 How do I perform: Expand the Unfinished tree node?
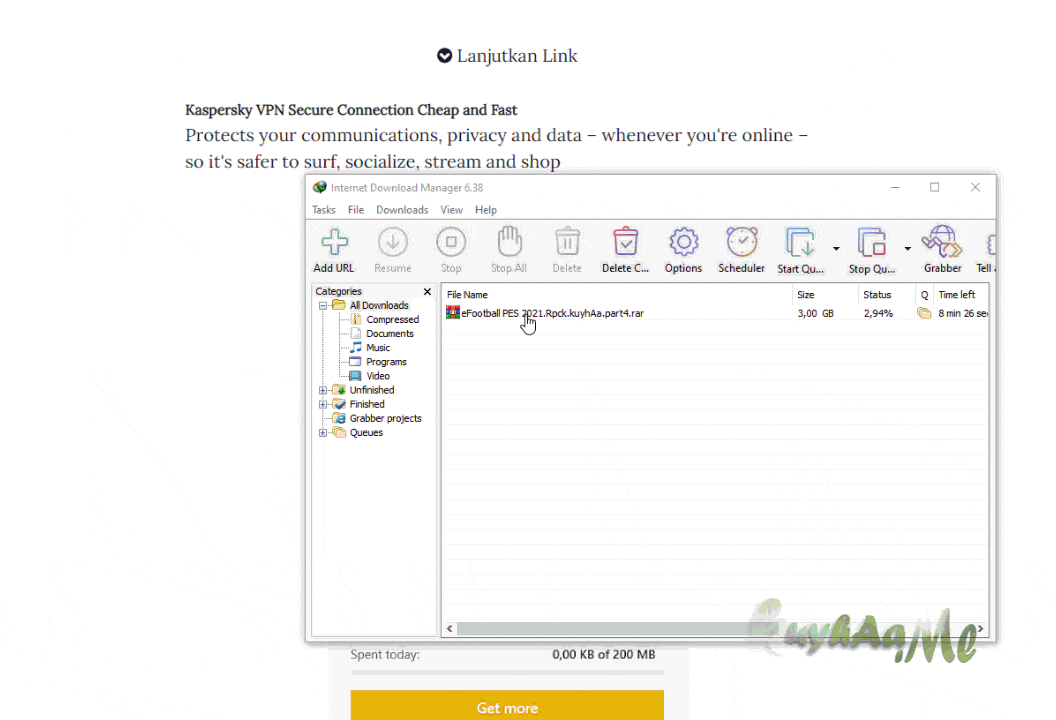pyautogui.click(x=323, y=390)
